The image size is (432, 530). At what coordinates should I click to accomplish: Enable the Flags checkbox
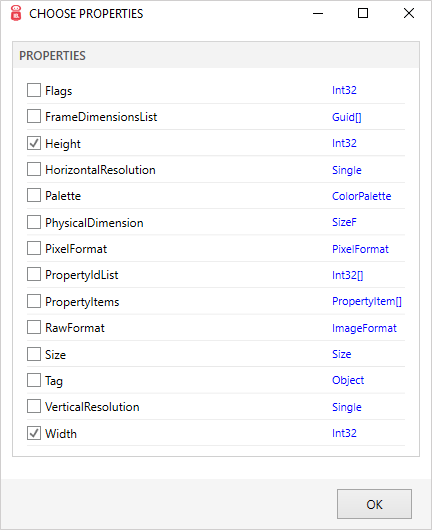(x=34, y=90)
